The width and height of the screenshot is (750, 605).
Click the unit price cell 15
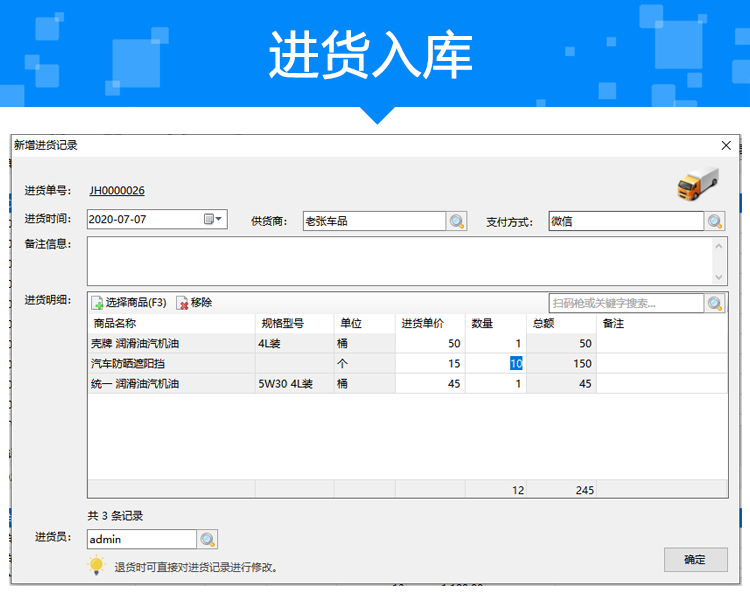(x=430, y=363)
